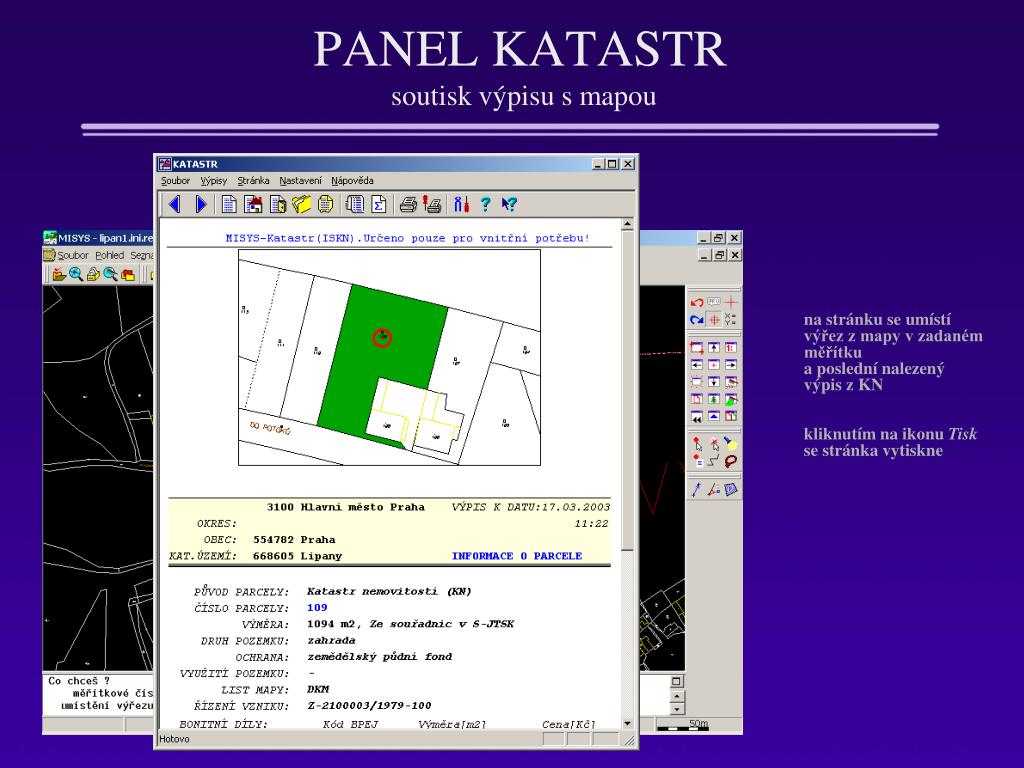Open the Nápověda menu
The width and height of the screenshot is (1024, 768).
coord(352,181)
